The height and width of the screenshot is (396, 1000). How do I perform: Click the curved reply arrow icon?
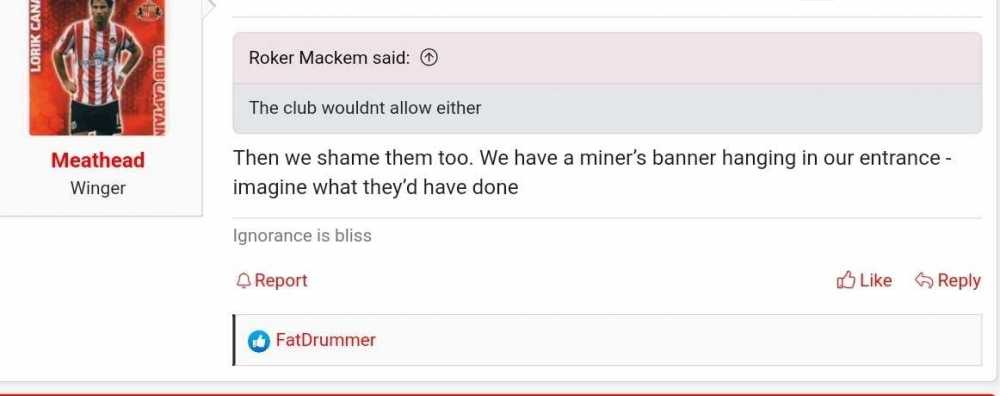[x=923, y=280]
